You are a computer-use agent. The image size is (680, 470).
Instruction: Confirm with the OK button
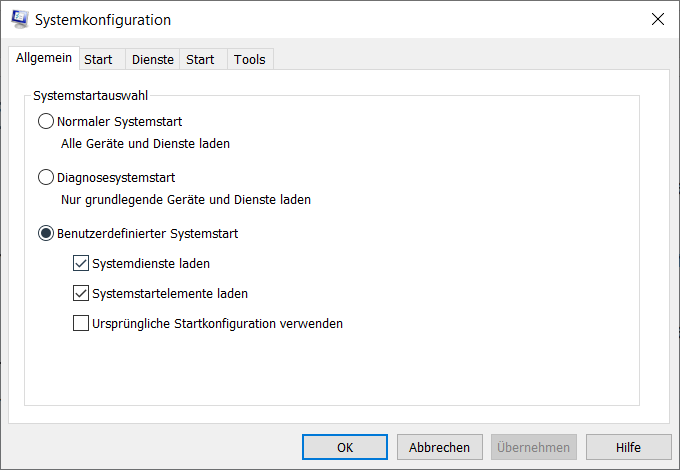click(x=345, y=447)
